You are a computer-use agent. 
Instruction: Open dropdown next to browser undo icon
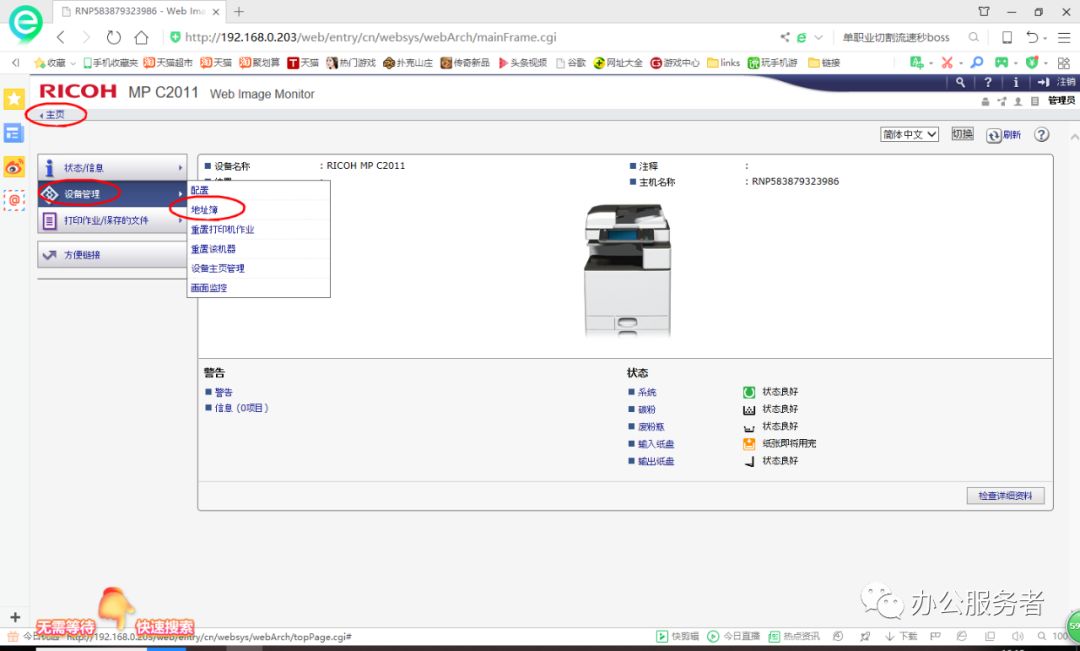1045,38
